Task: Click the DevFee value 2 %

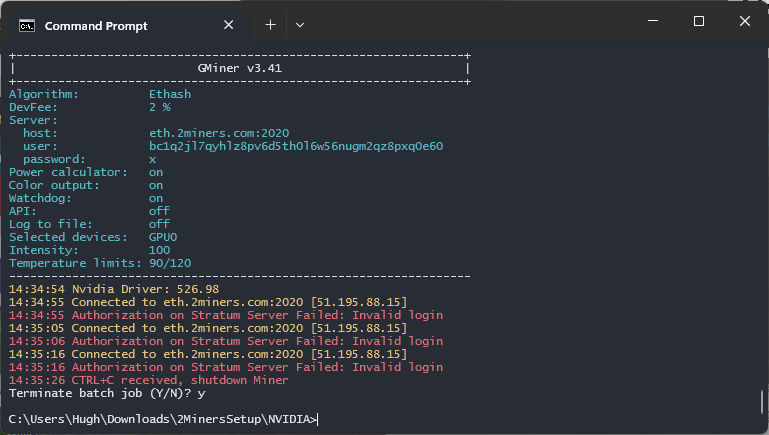Action: point(160,107)
